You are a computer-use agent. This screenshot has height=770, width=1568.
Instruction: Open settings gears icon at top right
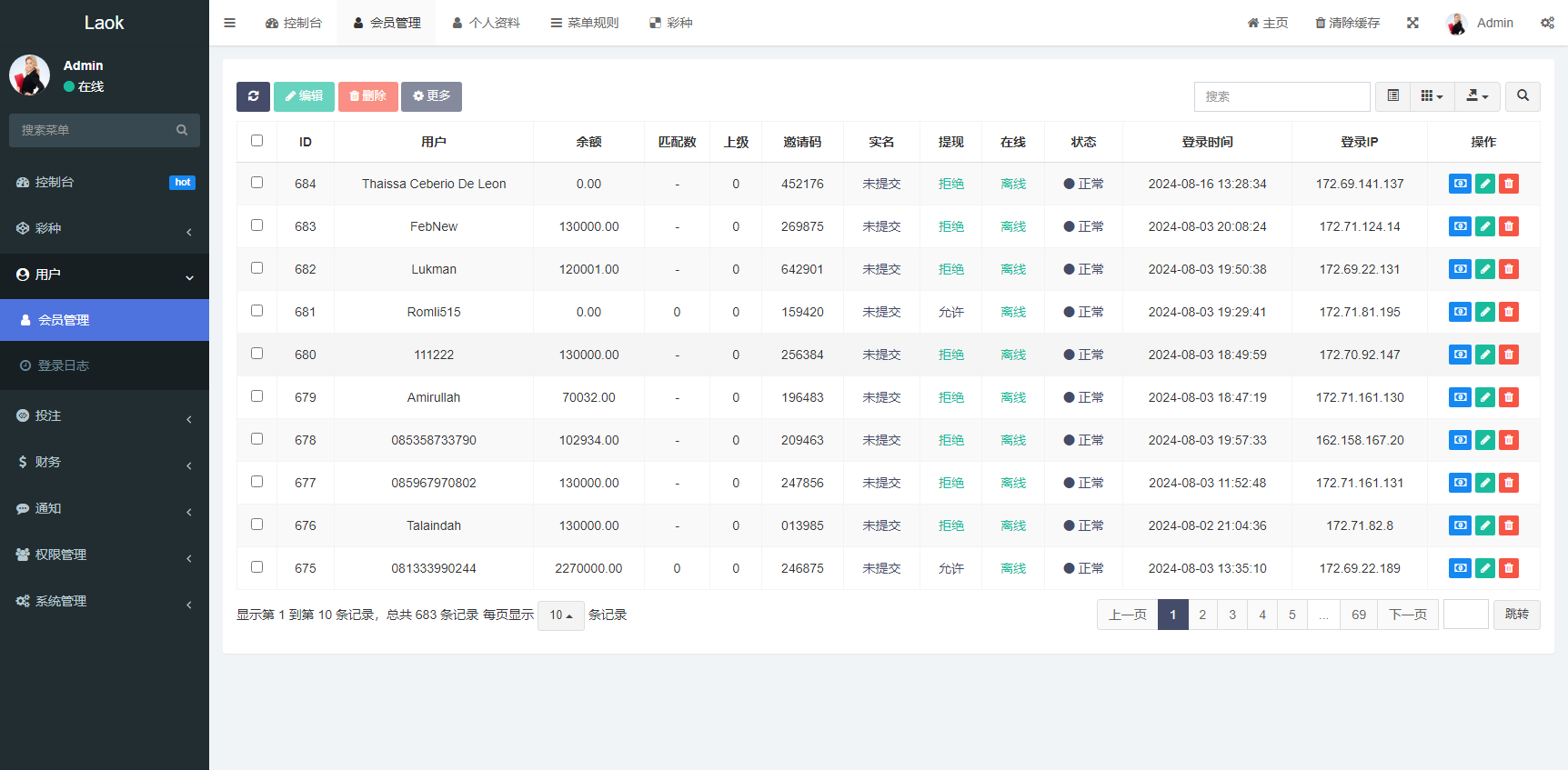pos(1547,23)
